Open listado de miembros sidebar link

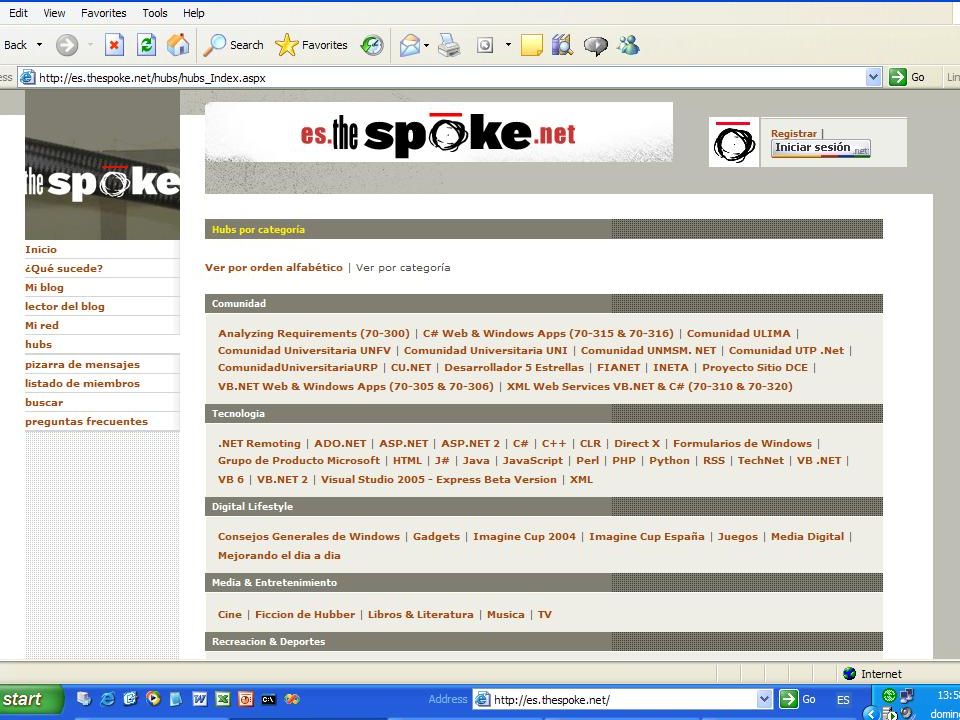coord(82,383)
